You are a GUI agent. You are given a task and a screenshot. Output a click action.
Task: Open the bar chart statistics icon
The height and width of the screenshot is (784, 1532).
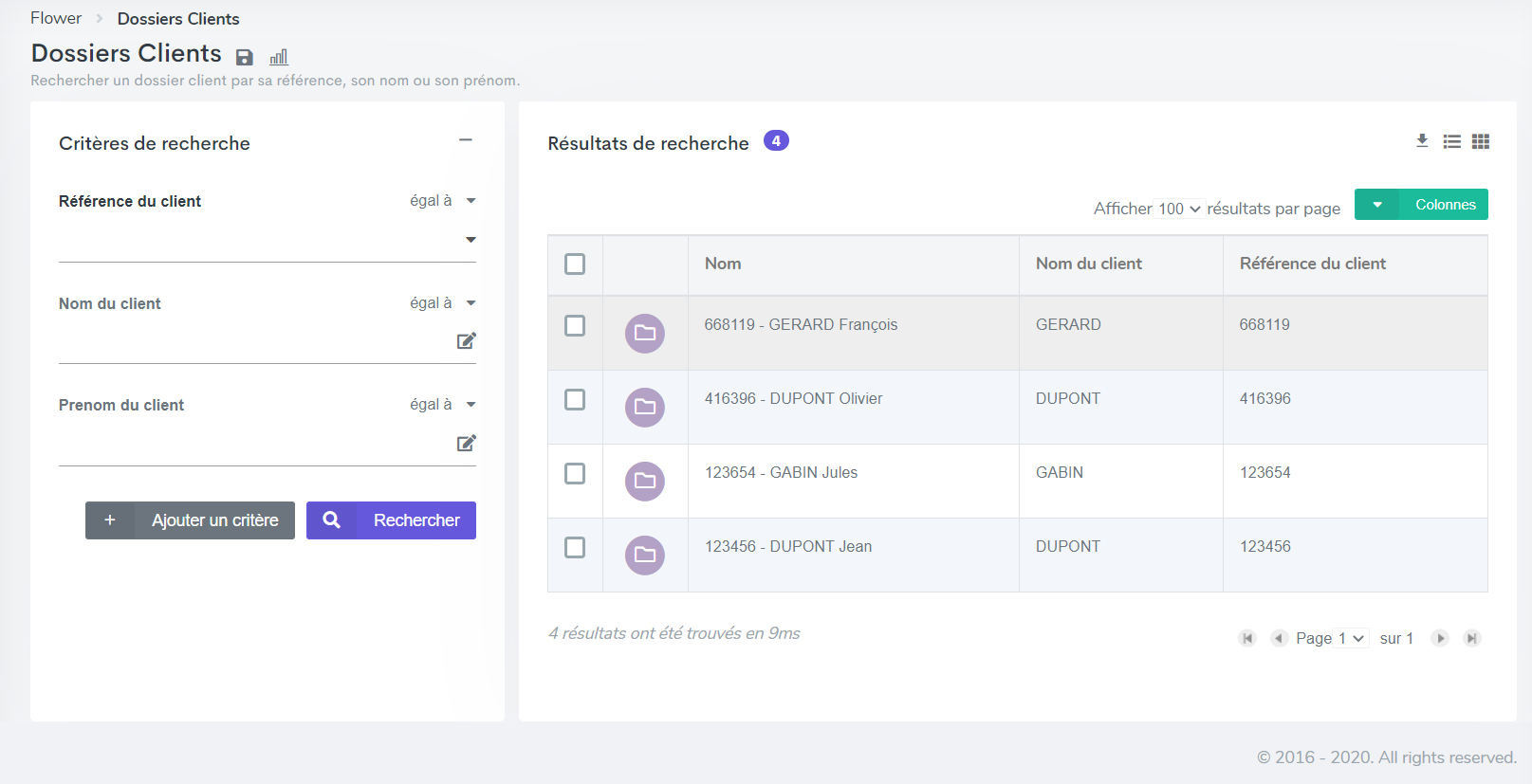click(x=278, y=58)
